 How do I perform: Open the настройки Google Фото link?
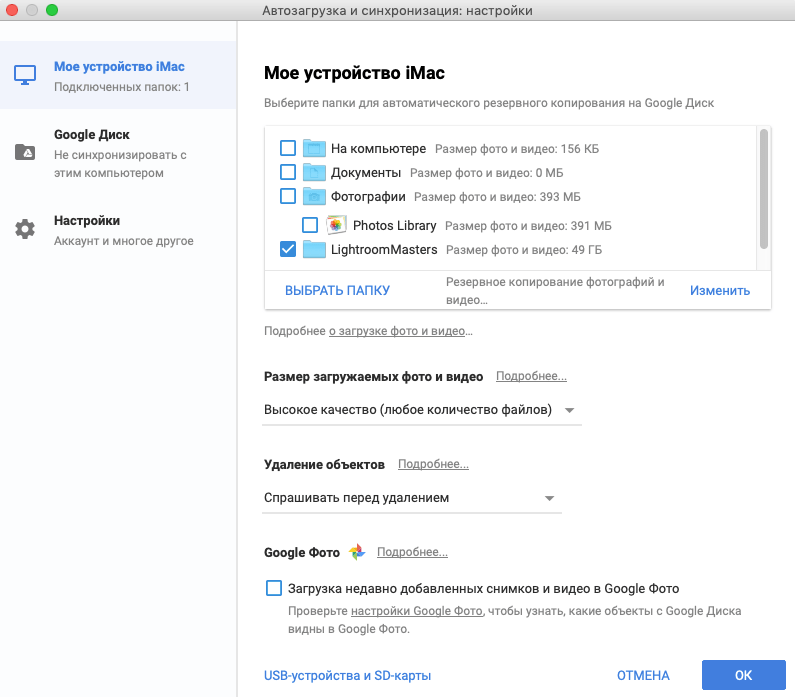[x=417, y=611]
